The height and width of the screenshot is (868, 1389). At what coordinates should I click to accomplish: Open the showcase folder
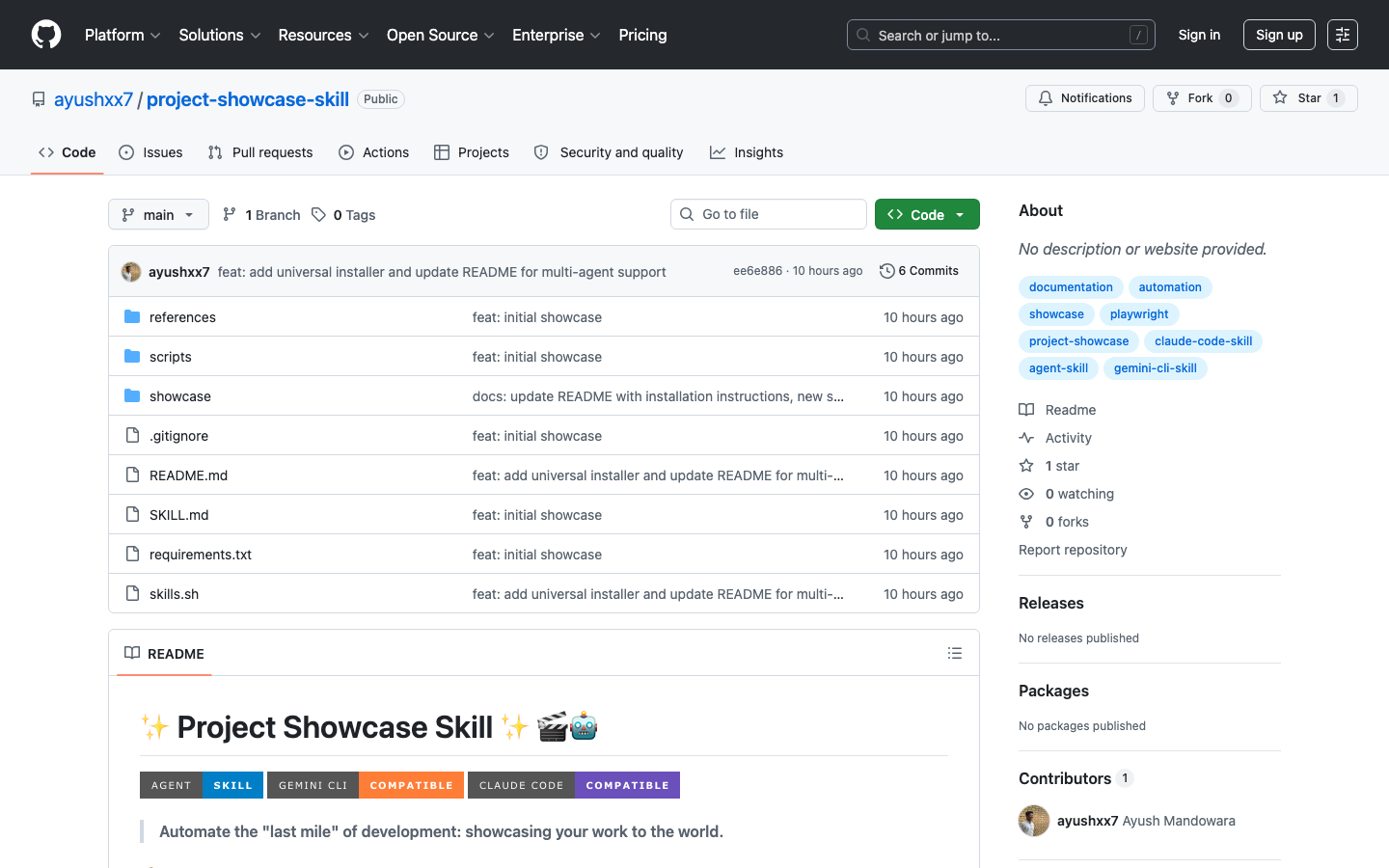click(180, 396)
